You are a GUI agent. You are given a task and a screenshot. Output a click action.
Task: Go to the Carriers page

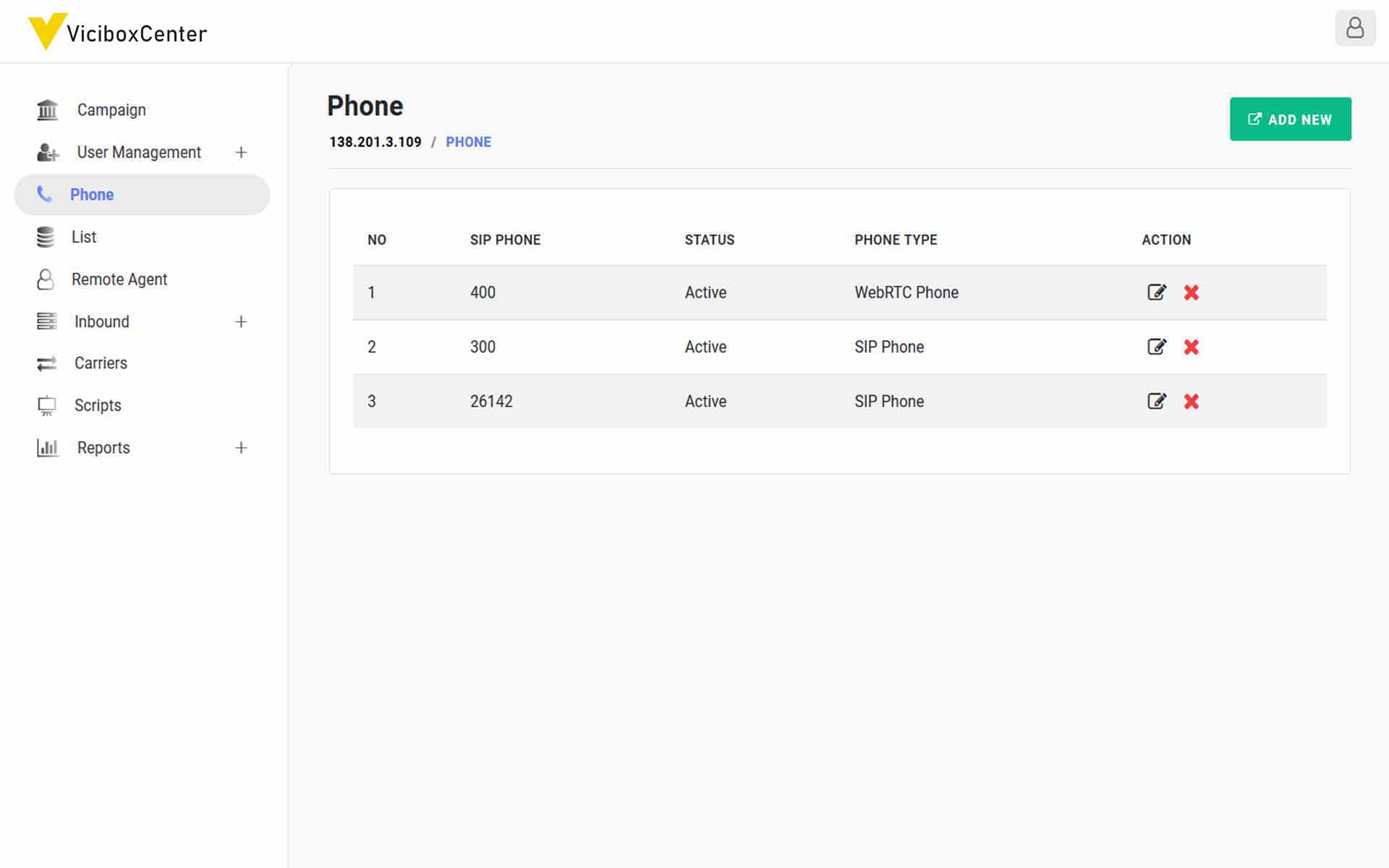[x=101, y=363]
